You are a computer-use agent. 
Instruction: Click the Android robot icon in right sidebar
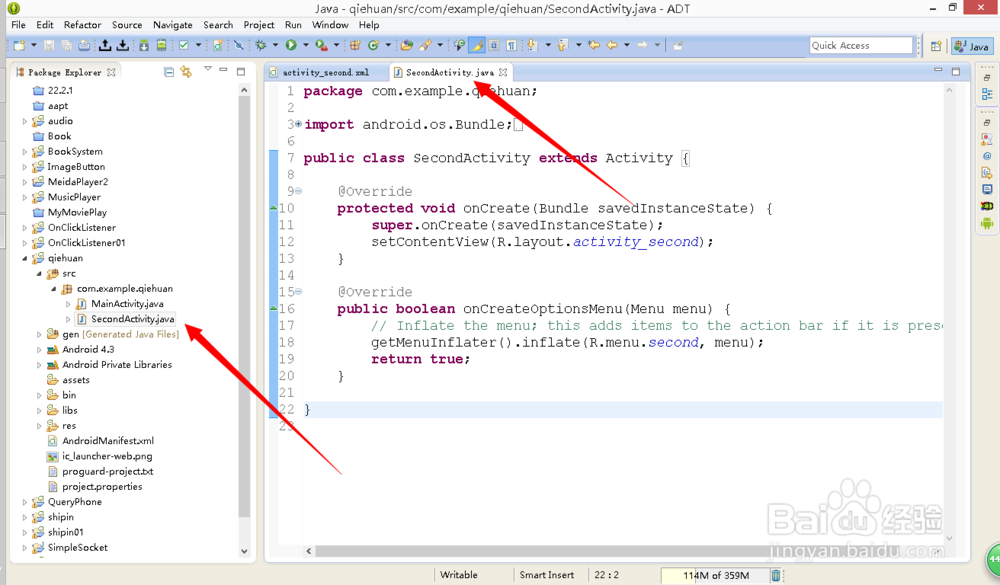[x=987, y=223]
